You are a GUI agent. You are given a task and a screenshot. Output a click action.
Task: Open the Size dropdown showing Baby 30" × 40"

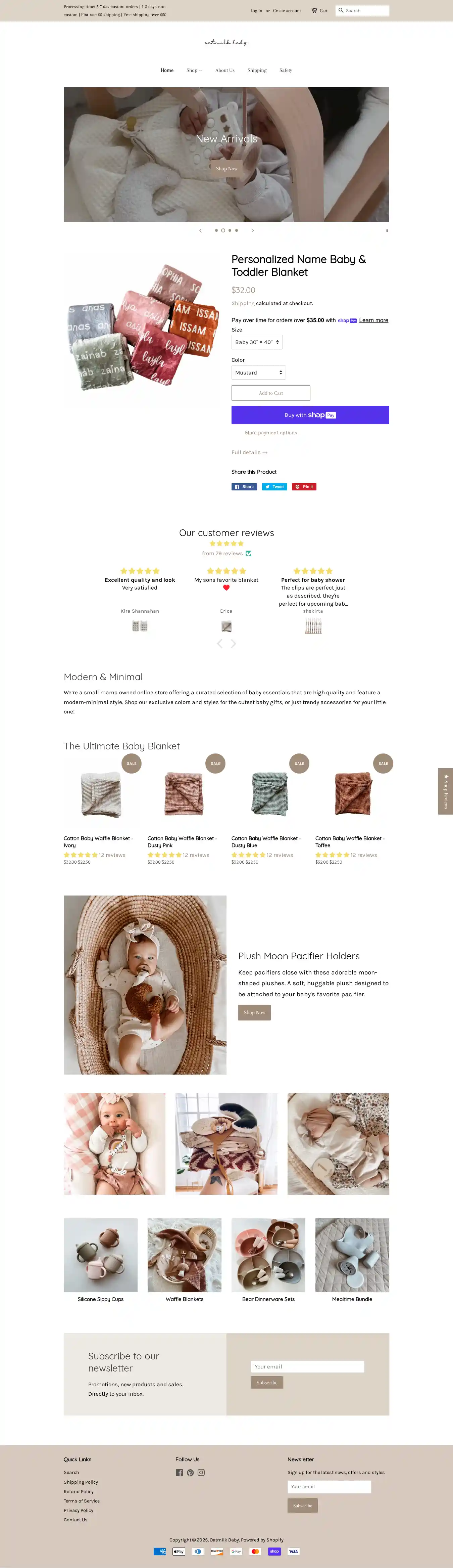click(257, 342)
